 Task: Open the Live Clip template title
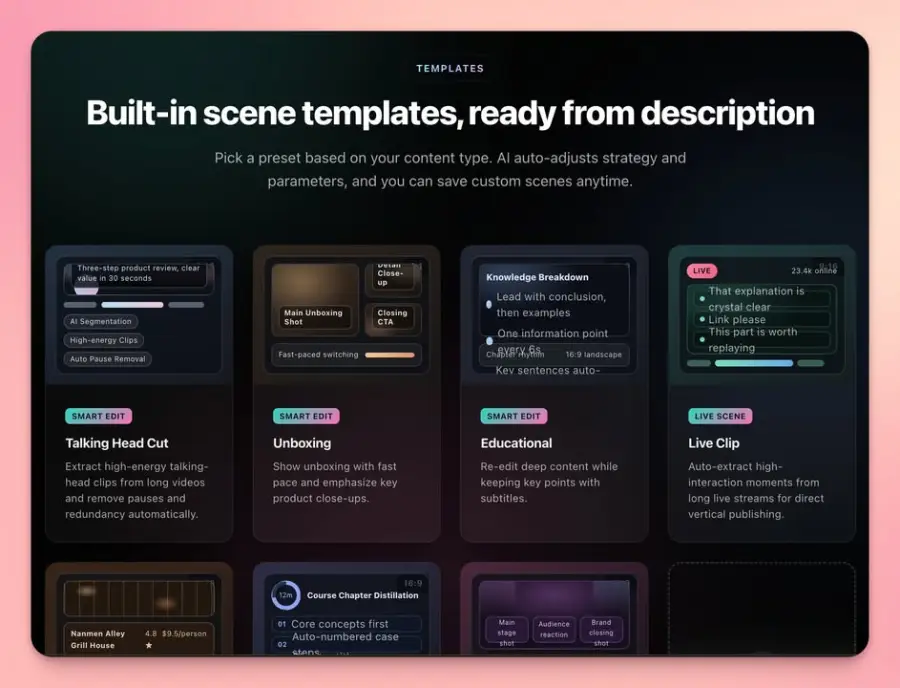click(x=713, y=443)
